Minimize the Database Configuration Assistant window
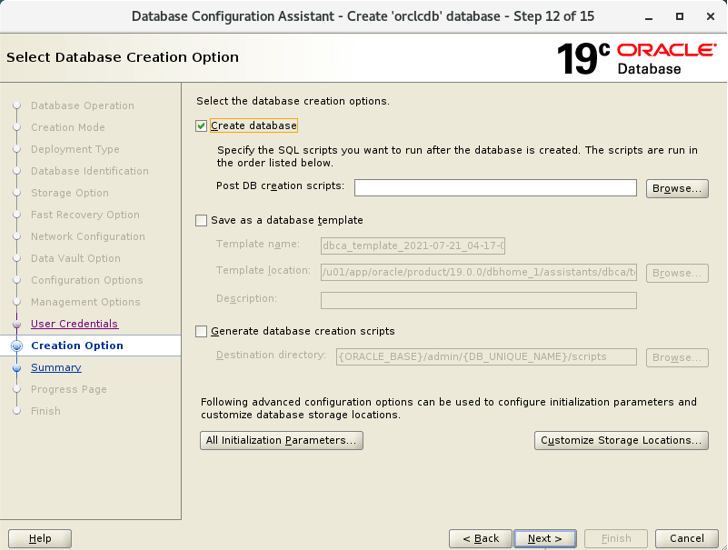The image size is (728, 550). pyautogui.click(x=649, y=17)
